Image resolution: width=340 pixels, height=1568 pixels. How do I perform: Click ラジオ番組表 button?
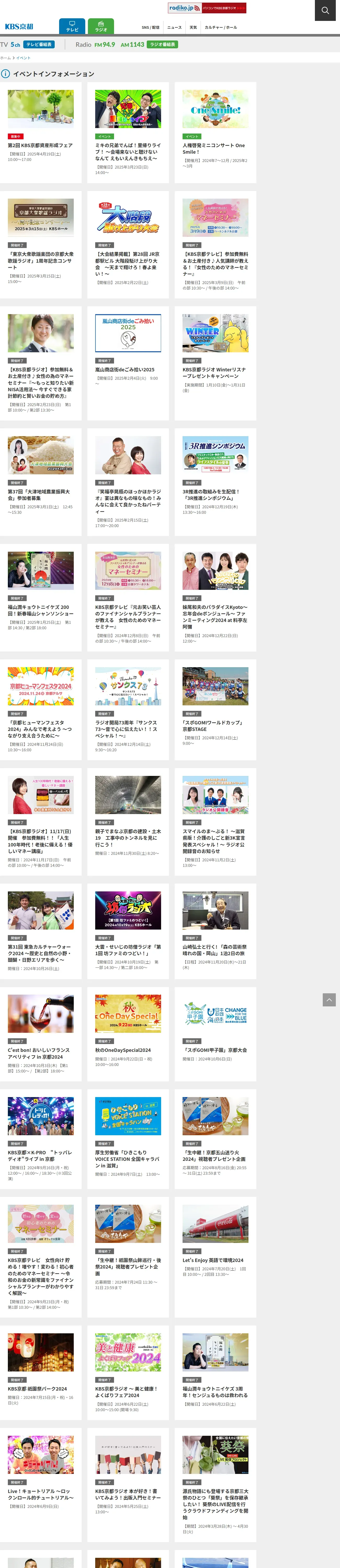(x=162, y=44)
